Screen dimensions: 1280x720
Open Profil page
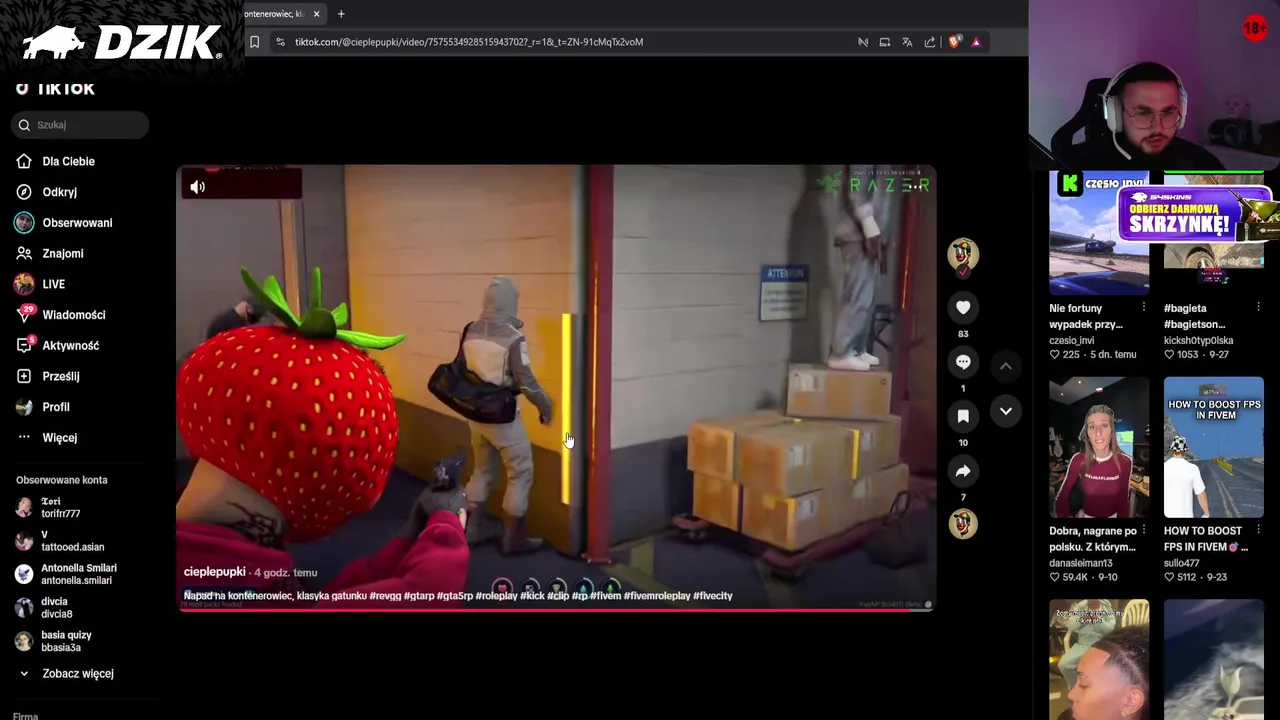pos(55,407)
